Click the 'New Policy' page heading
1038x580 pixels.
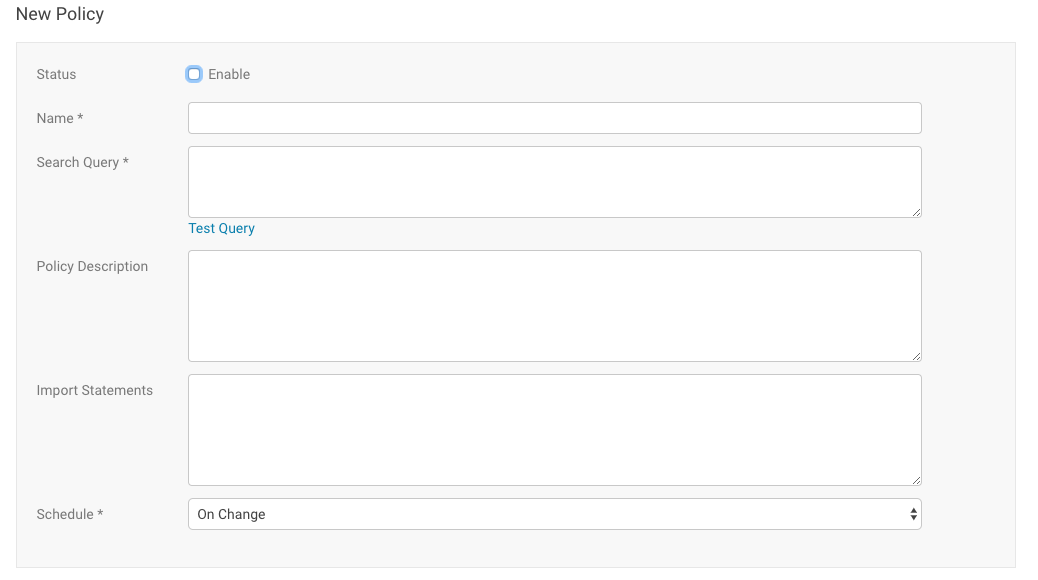(60, 14)
